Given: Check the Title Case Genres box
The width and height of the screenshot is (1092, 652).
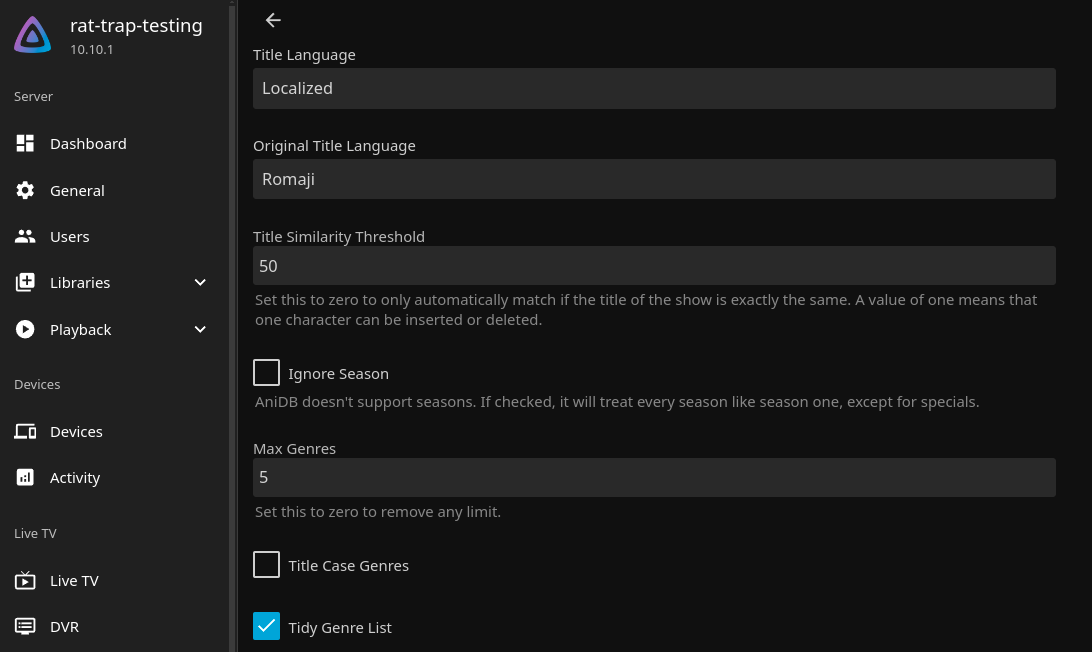Looking at the screenshot, I should pyautogui.click(x=266, y=565).
